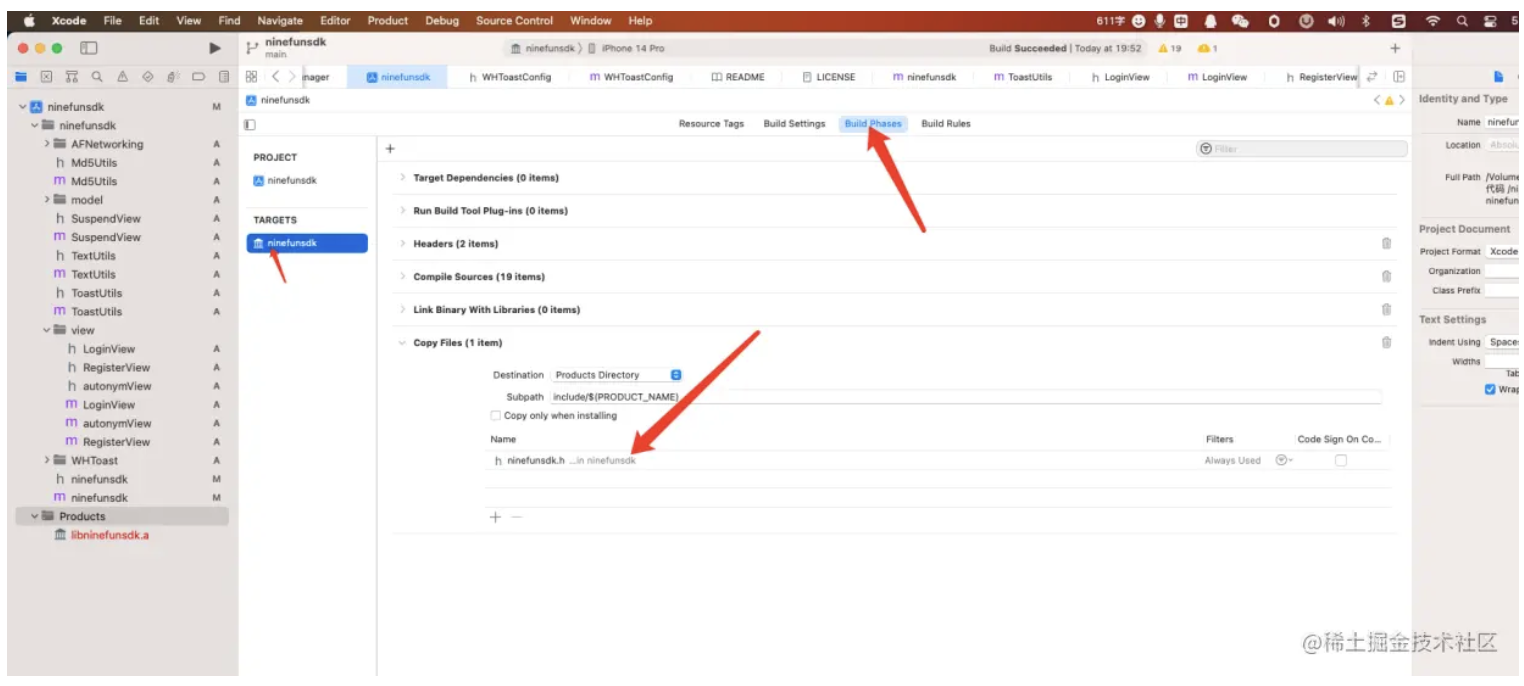
Task: Open the Wi-Fi status menu
Action: pyautogui.click(x=1433, y=20)
